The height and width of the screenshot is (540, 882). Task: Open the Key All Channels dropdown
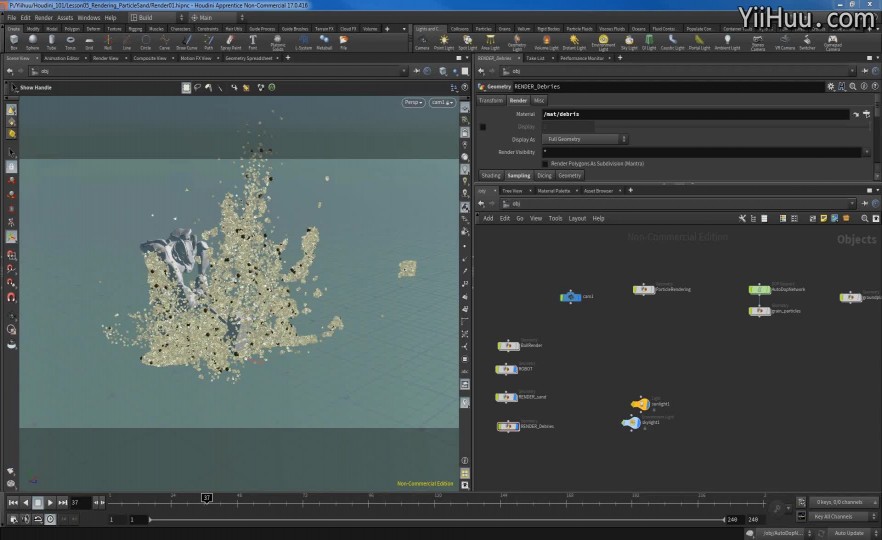[844, 516]
